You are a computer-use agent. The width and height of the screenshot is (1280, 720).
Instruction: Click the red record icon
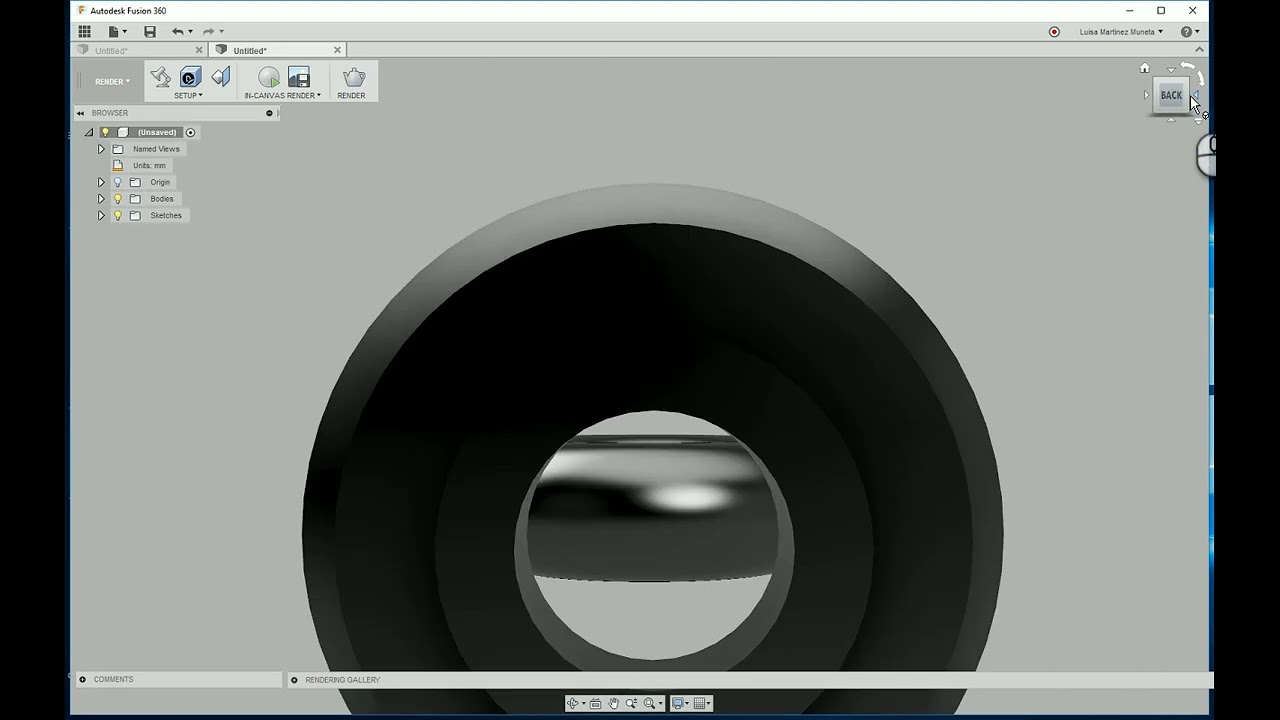coord(1054,32)
